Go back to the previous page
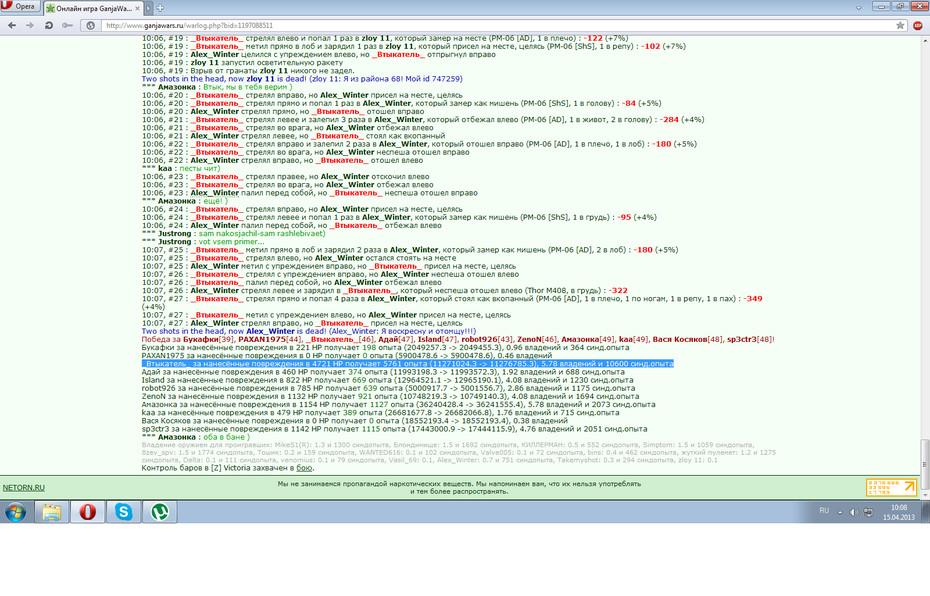Image resolution: width=930 pixels, height=596 pixels. [12, 26]
